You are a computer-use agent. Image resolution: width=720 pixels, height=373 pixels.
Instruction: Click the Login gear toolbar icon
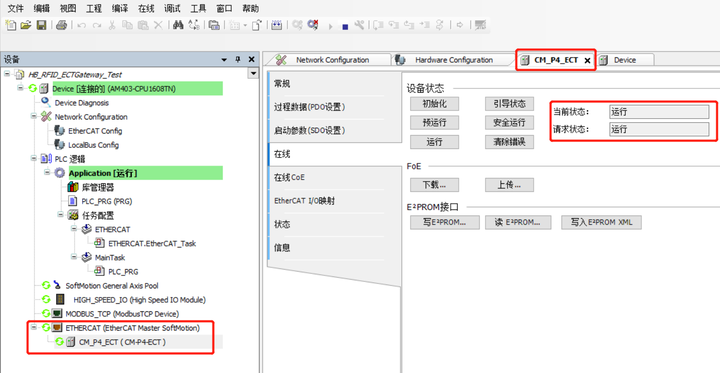pyautogui.click(x=298, y=25)
